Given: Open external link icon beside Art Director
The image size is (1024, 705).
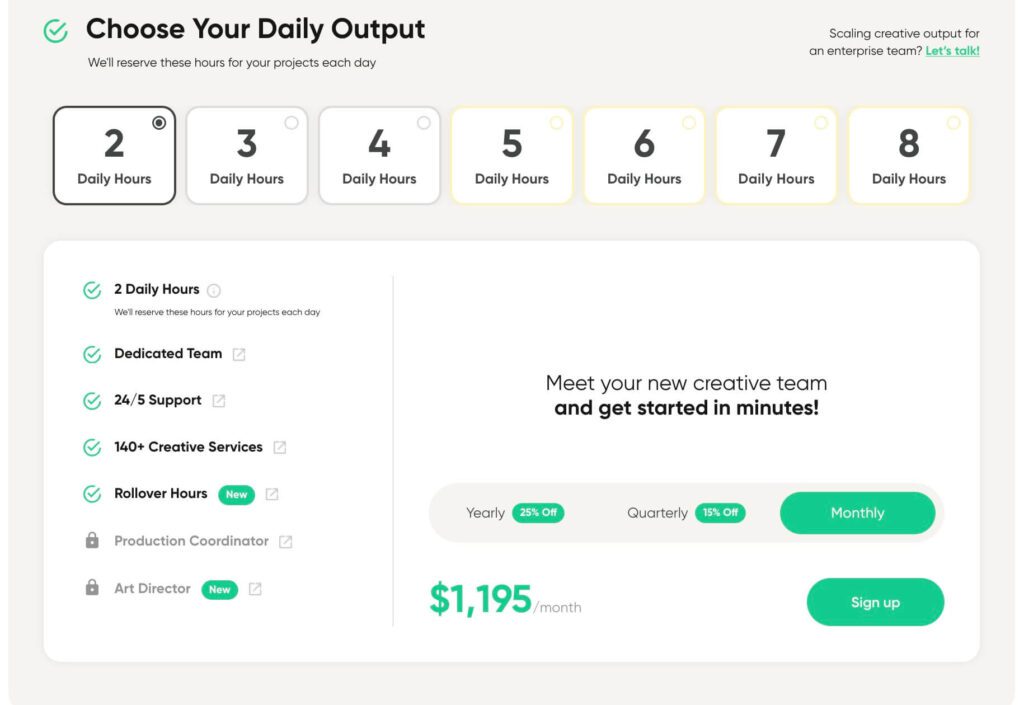Looking at the screenshot, I should pos(255,589).
